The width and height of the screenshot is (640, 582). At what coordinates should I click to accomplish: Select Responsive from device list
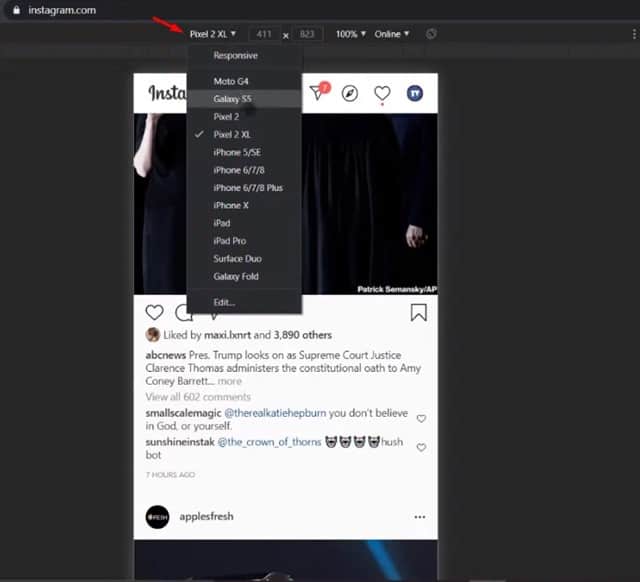(244, 56)
